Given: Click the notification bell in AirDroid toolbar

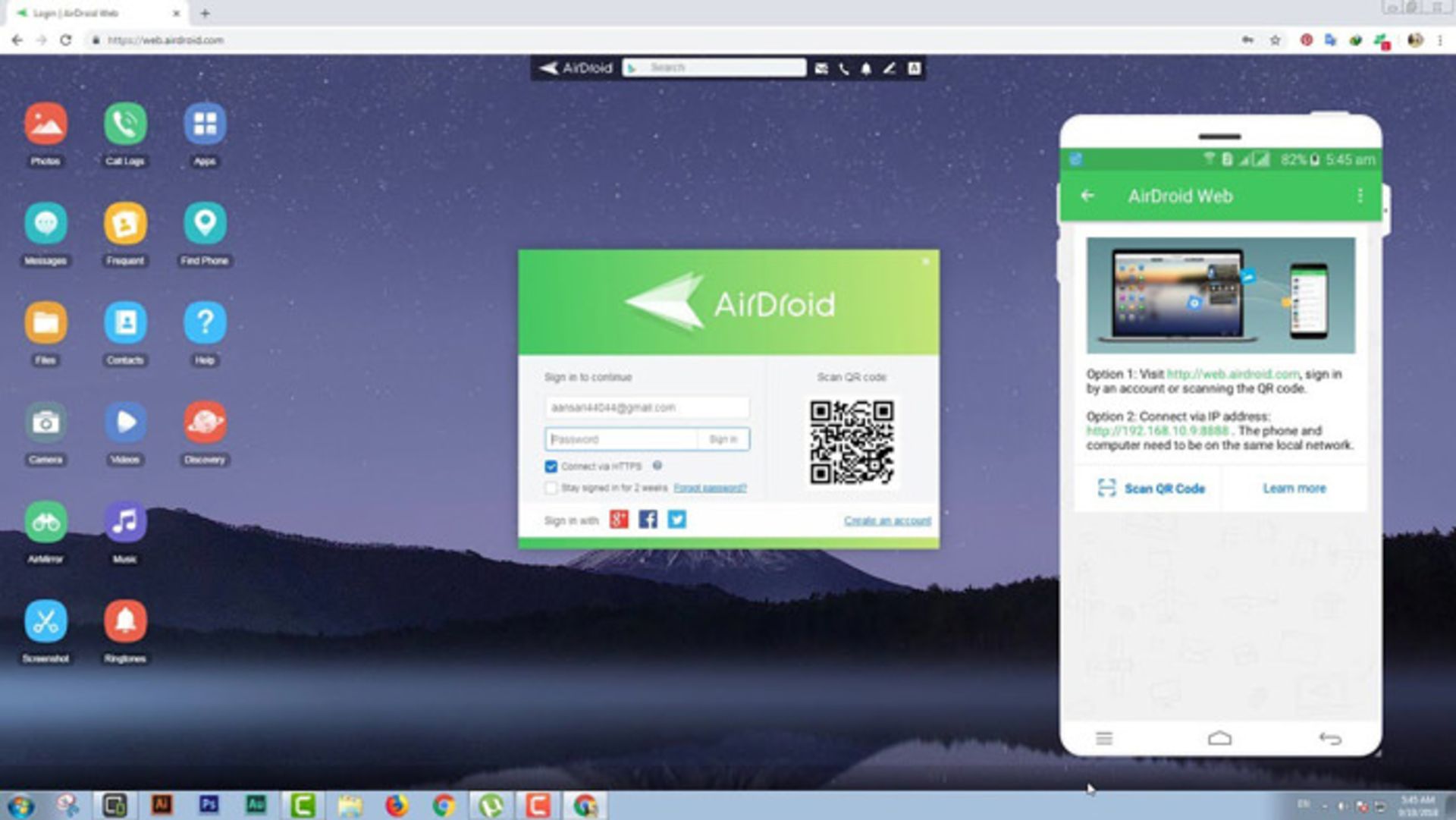Looking at the screenshot, I should (x=866, y=68).
